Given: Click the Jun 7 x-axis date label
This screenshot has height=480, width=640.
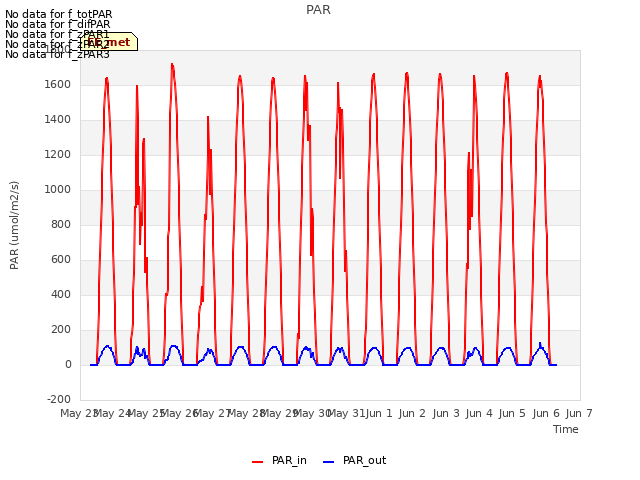Looking at the screenshot, I should point(579,413).
